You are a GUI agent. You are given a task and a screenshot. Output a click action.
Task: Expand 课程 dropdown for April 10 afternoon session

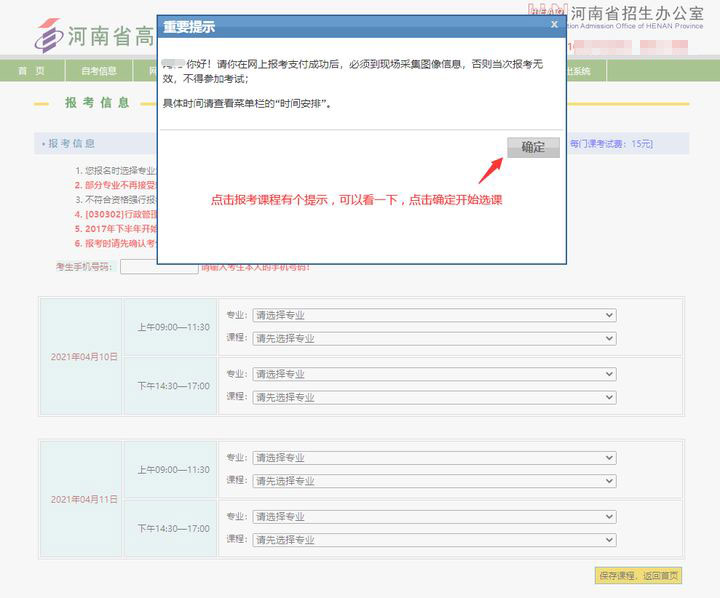(433, 397)
